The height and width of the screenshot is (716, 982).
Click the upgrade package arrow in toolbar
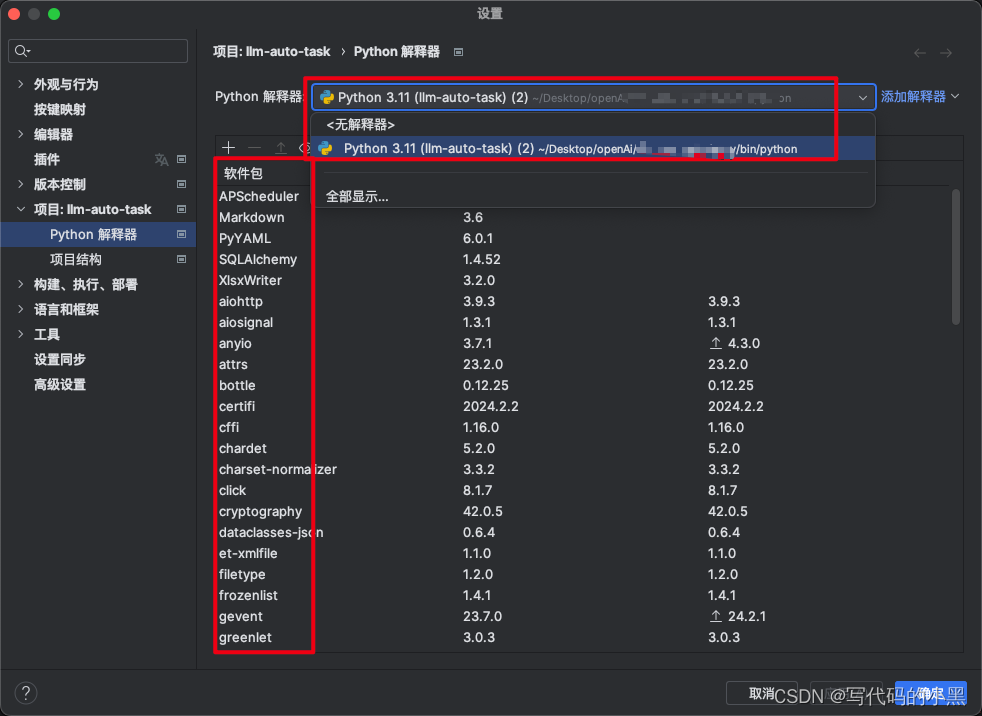pyautogui.click(x=281, y=148)
